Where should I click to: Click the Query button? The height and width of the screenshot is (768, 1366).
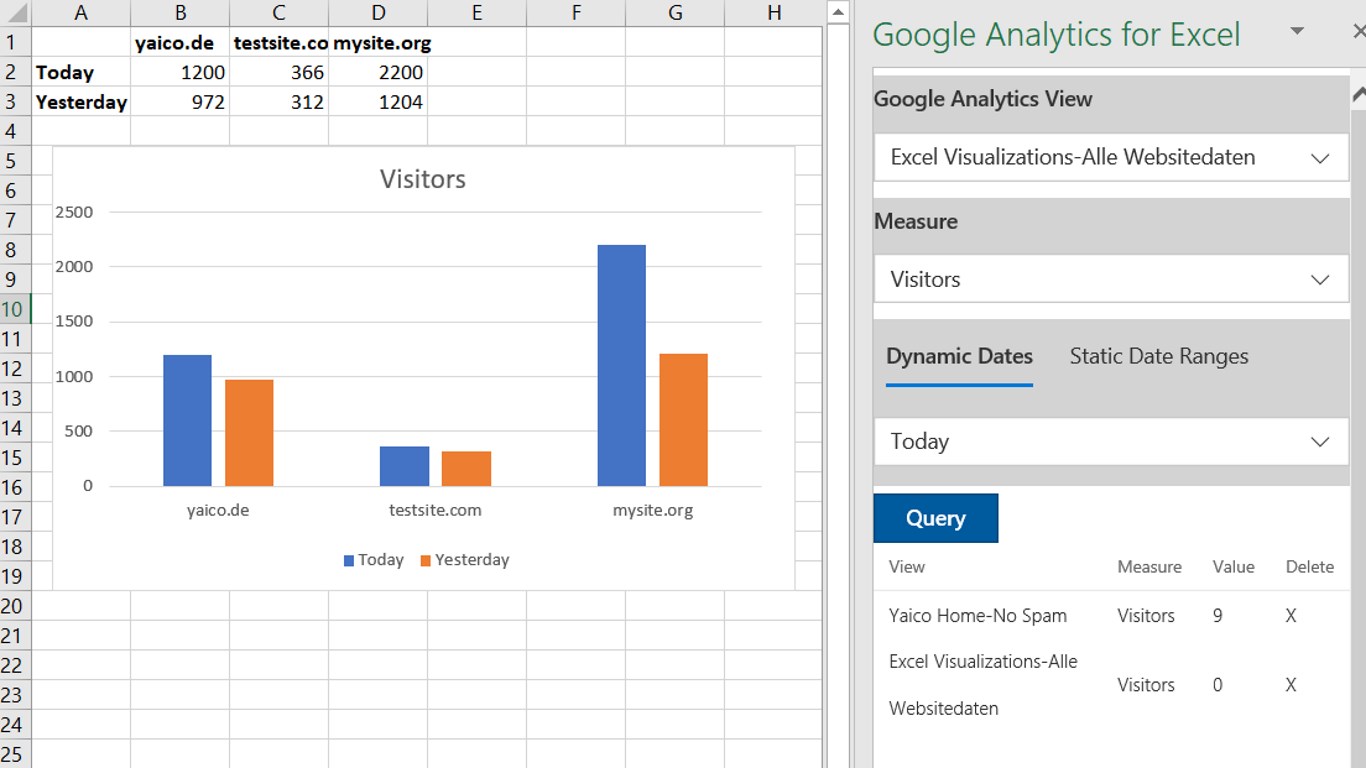coord(936,518)
